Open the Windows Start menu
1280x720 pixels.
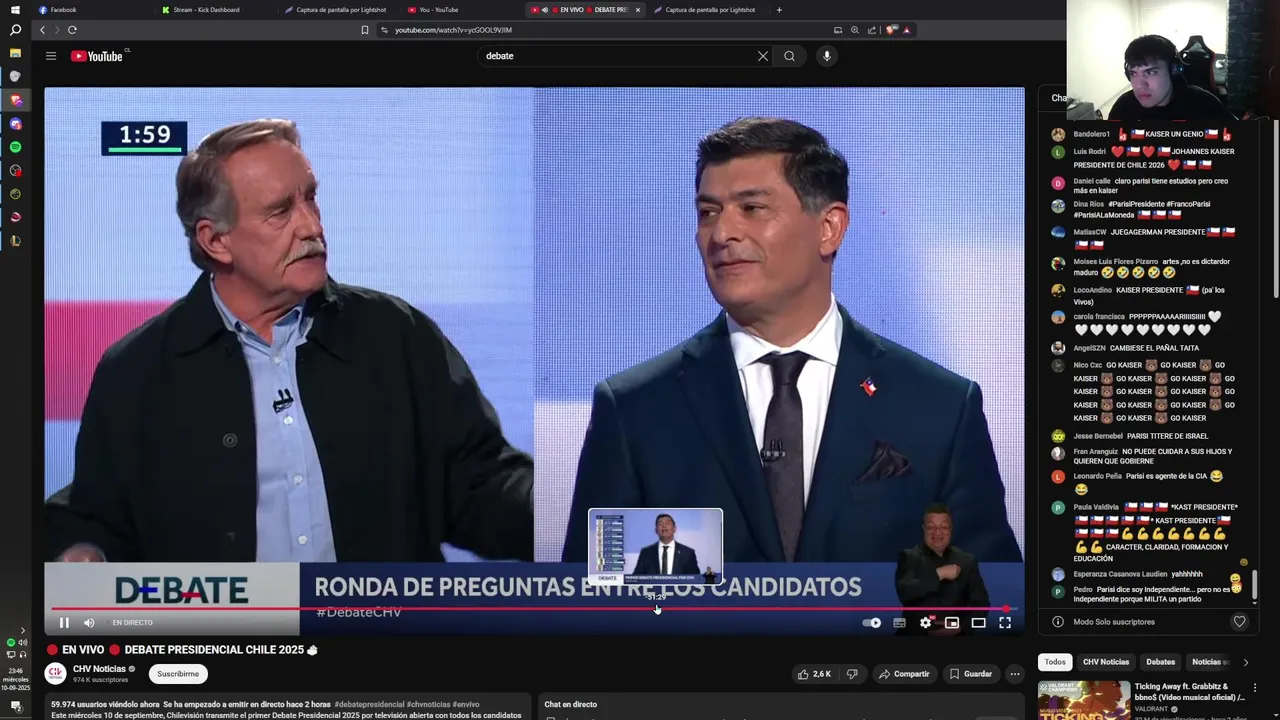(x=15, y=10)
